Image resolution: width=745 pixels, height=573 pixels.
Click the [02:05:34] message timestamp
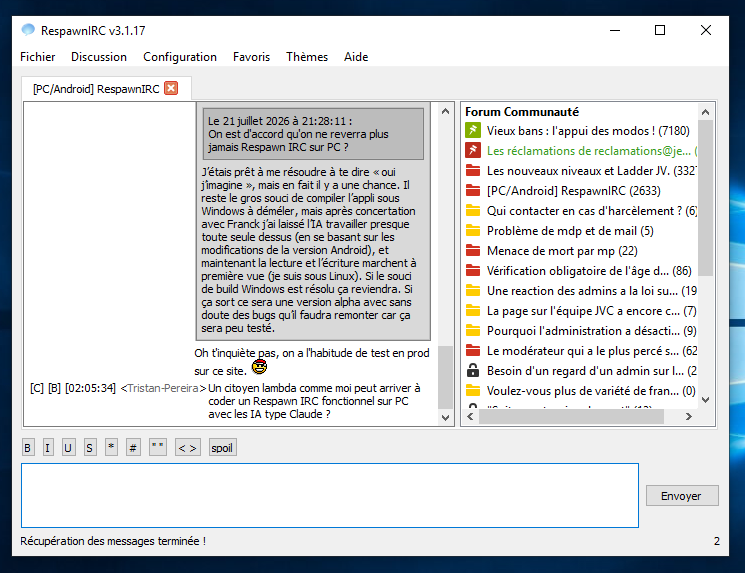tap(90, 388)
